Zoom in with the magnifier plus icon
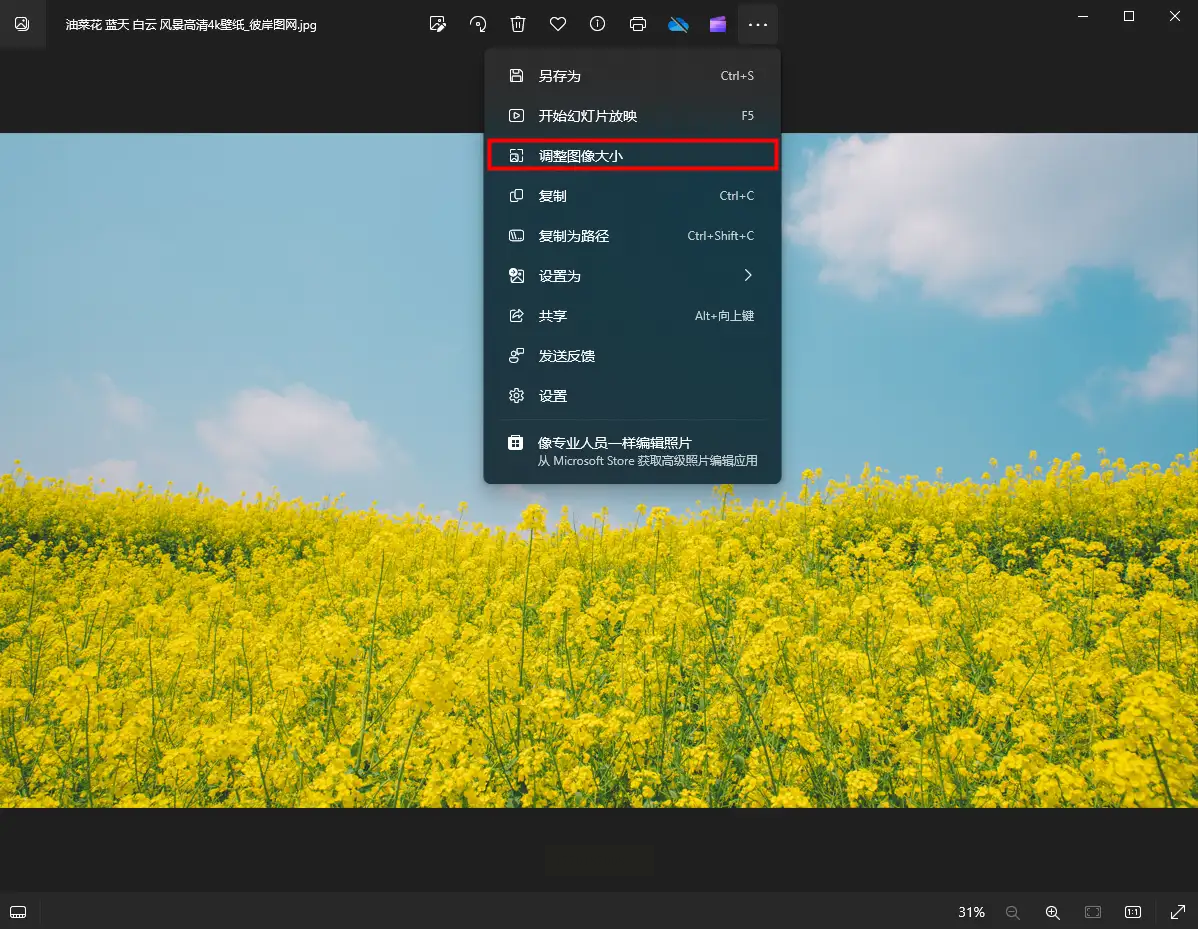This screenshot has height=929, width=1198. (1052, 912)
